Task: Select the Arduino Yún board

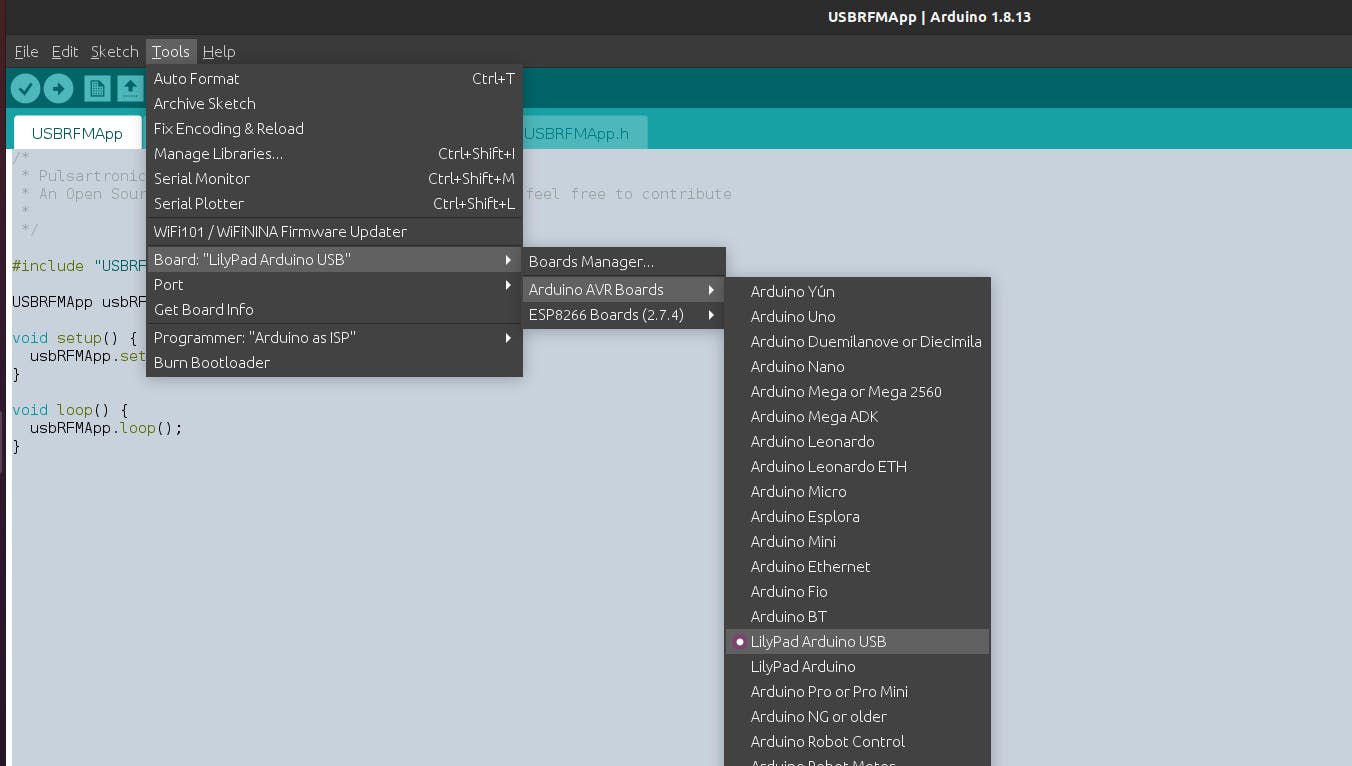Action: pos(858,292)
